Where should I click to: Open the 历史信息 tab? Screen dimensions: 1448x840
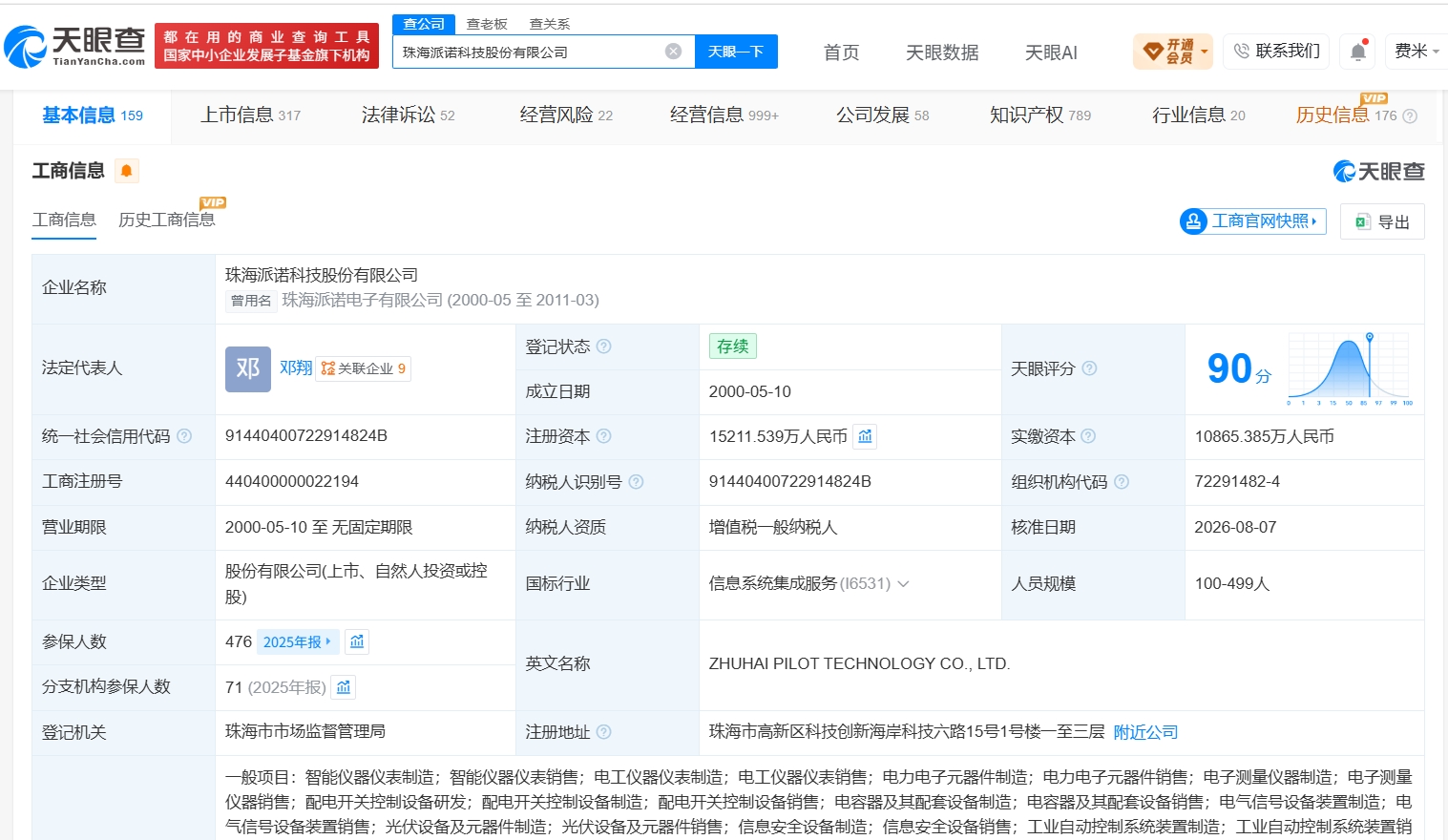point(1346,115)
